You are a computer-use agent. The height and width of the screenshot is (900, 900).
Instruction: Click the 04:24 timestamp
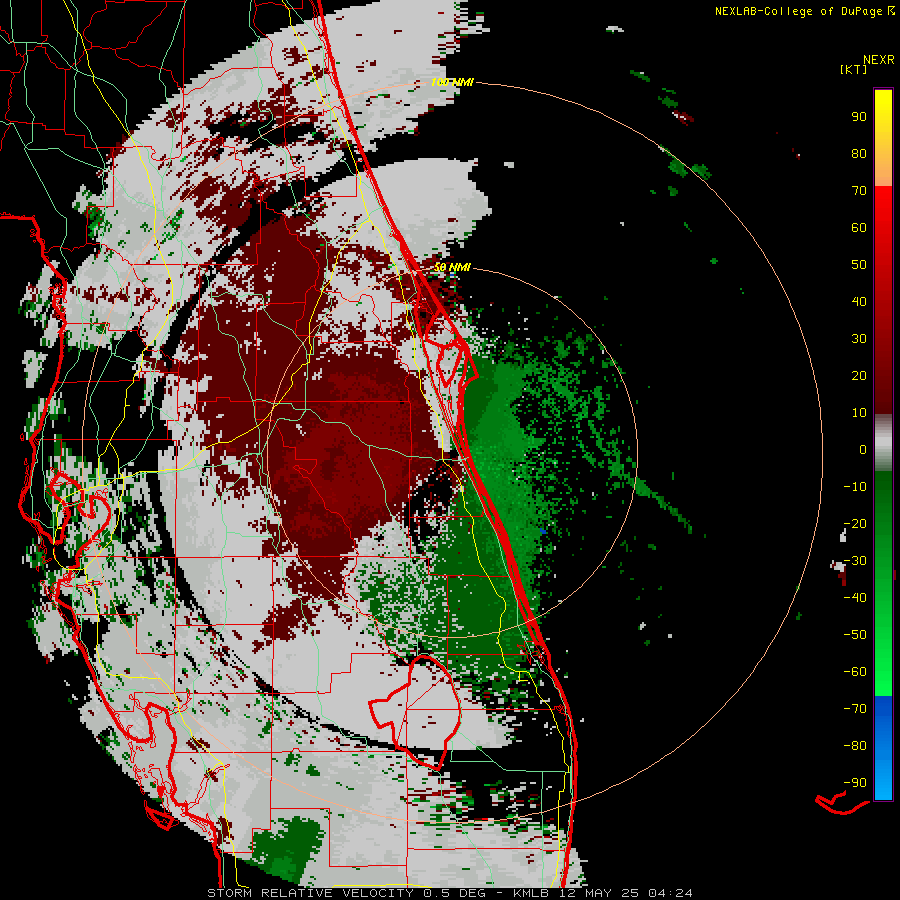[670, 893]
